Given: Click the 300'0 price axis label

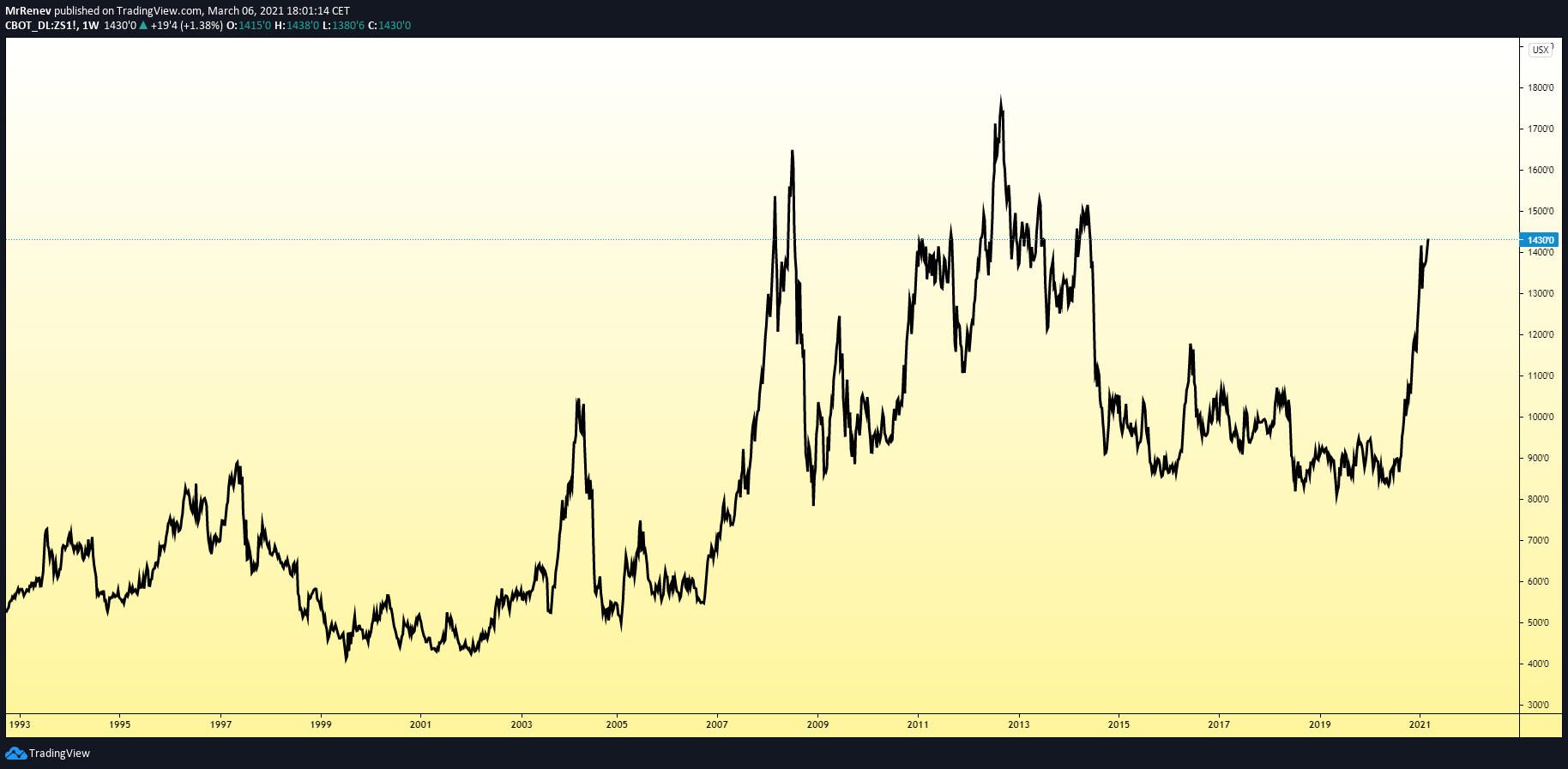Looking at the screenshot, I should point(1539,705).
